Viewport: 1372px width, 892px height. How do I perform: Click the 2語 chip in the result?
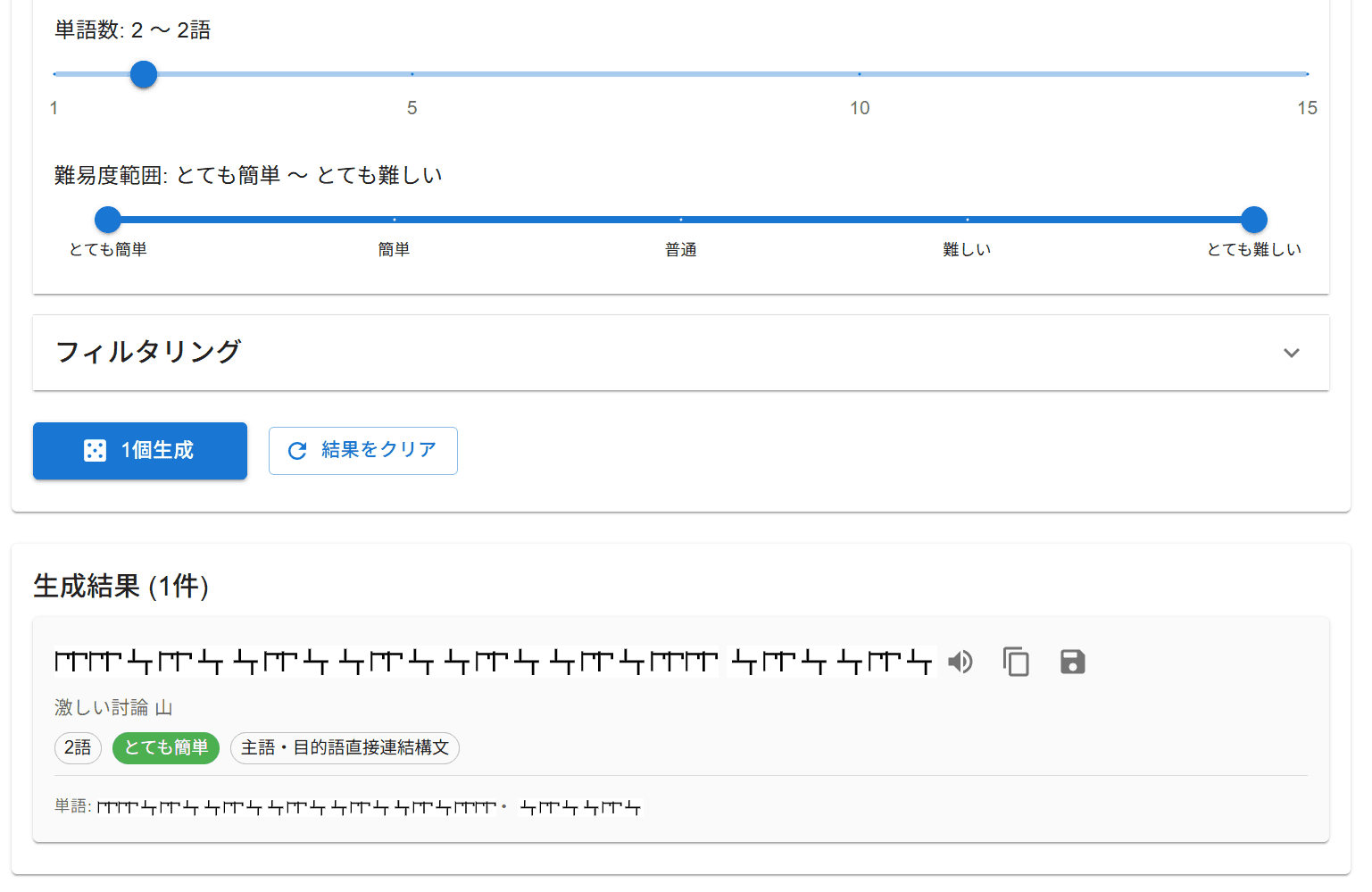[78, 747]
